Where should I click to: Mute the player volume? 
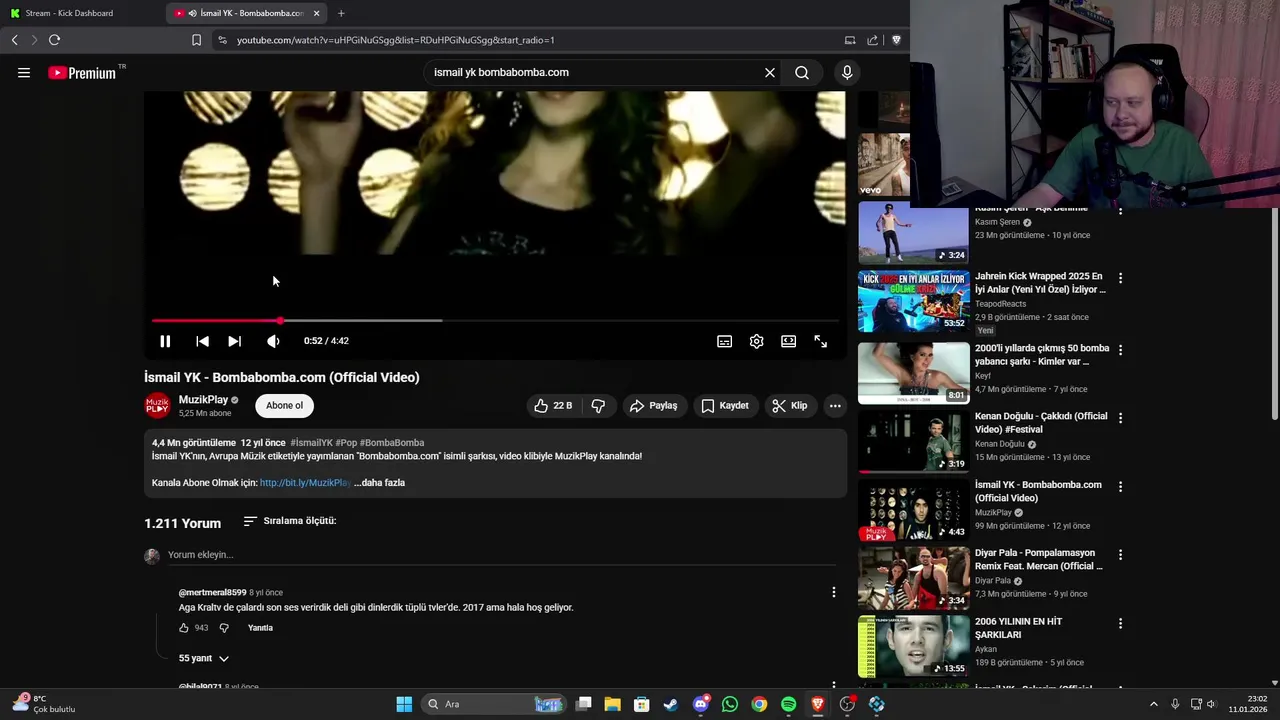(273, 341)
